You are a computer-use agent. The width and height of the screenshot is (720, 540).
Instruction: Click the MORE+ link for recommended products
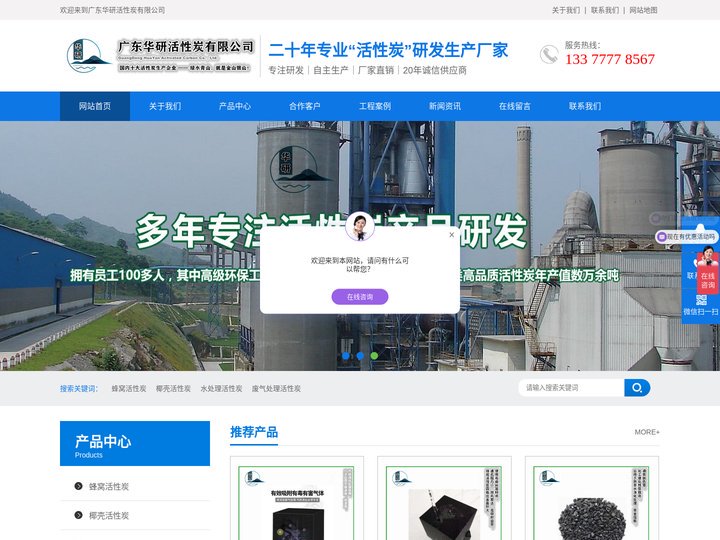pyautogui.click(x=647, y=432)
